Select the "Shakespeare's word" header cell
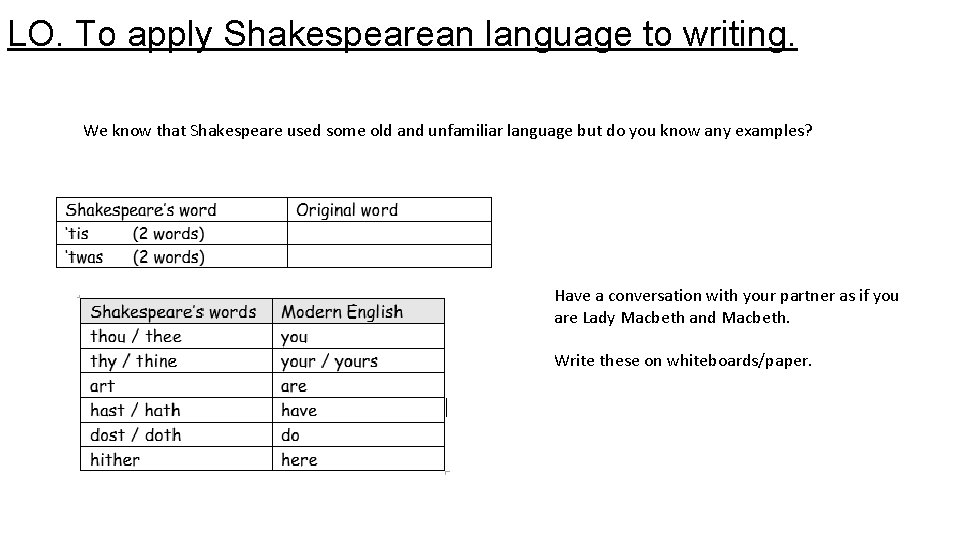The height and width of the screenshot is (540, 960). tap(172, 209)
